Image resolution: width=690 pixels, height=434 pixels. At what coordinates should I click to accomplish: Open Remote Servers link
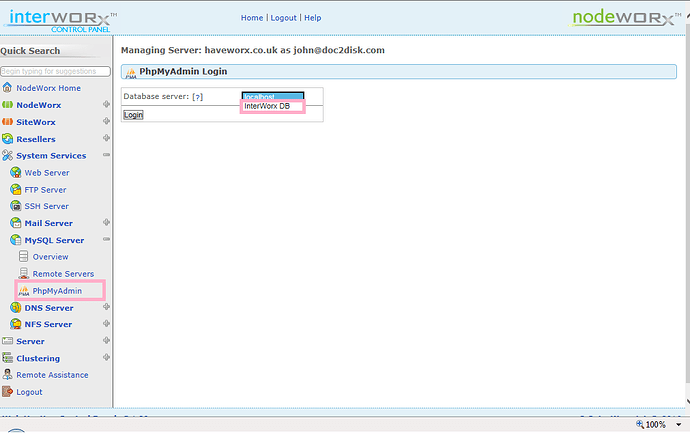pyautogui.click(x=63, y=274)
